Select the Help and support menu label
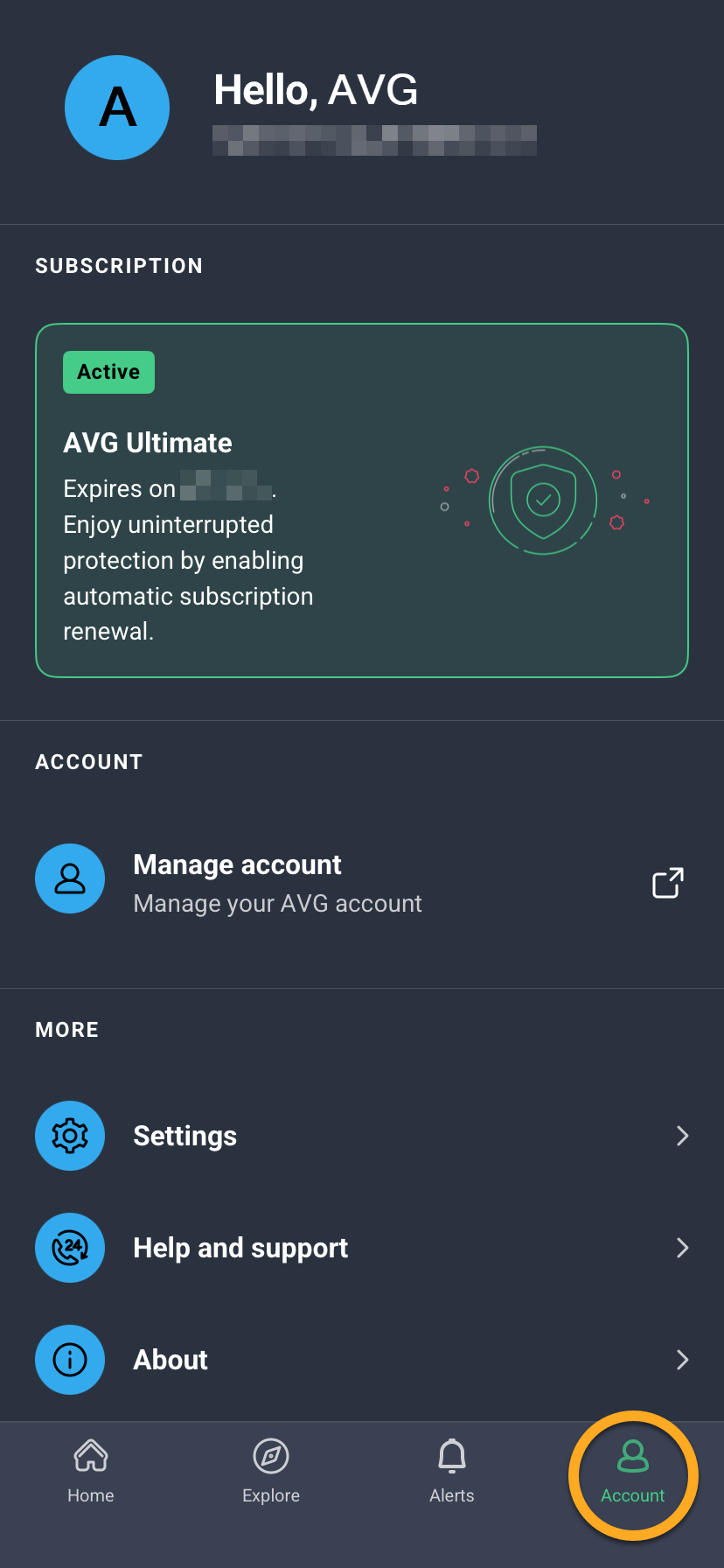The width and height of the screenshot is (724, 1568). point(240,1248)
